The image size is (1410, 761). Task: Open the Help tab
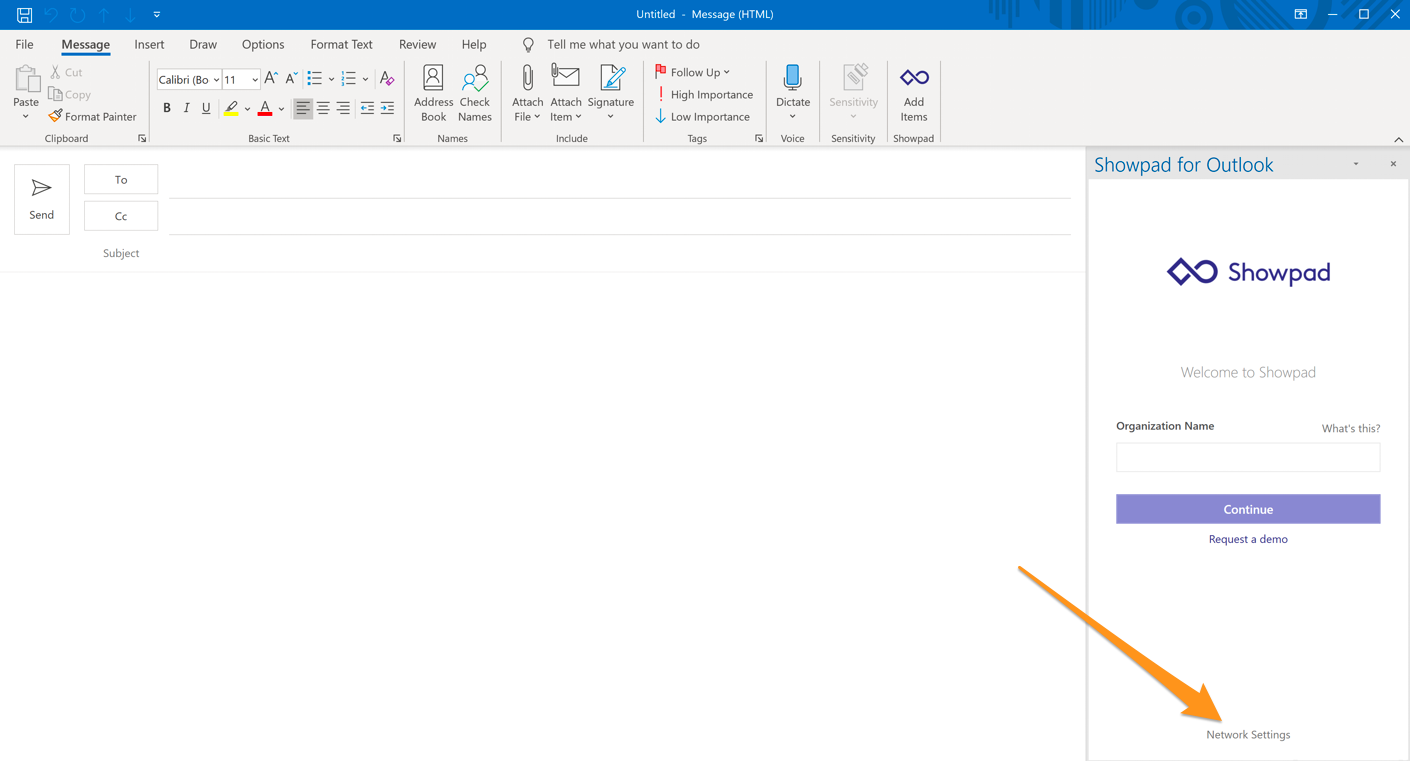[x=474, y=44]
